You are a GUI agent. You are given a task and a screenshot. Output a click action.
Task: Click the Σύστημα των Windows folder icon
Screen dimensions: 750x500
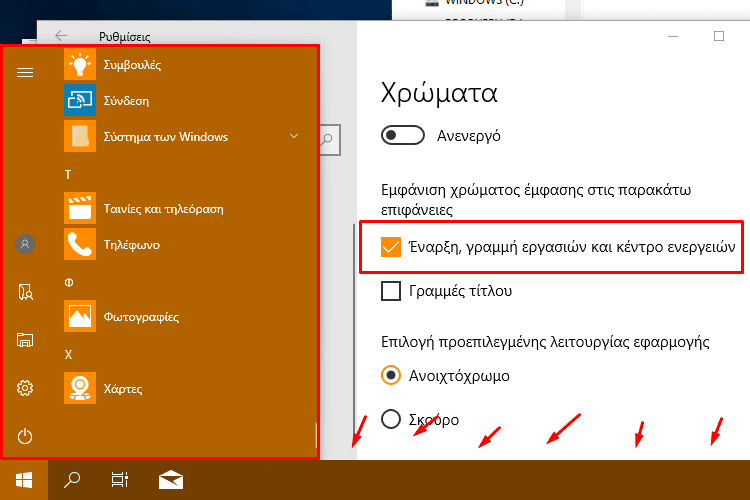(x=80, y=136)
